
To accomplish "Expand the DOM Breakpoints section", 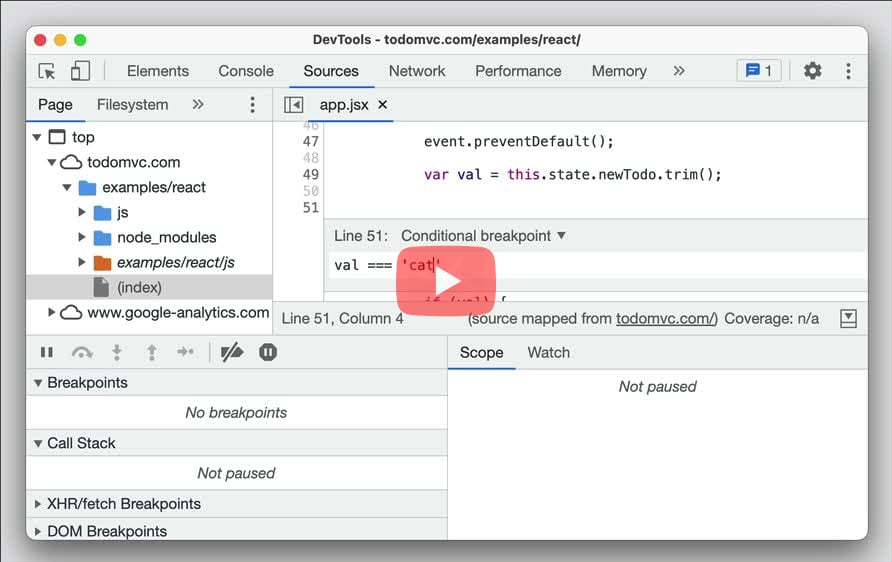I will pyautogui.click(x=38, y=531).
